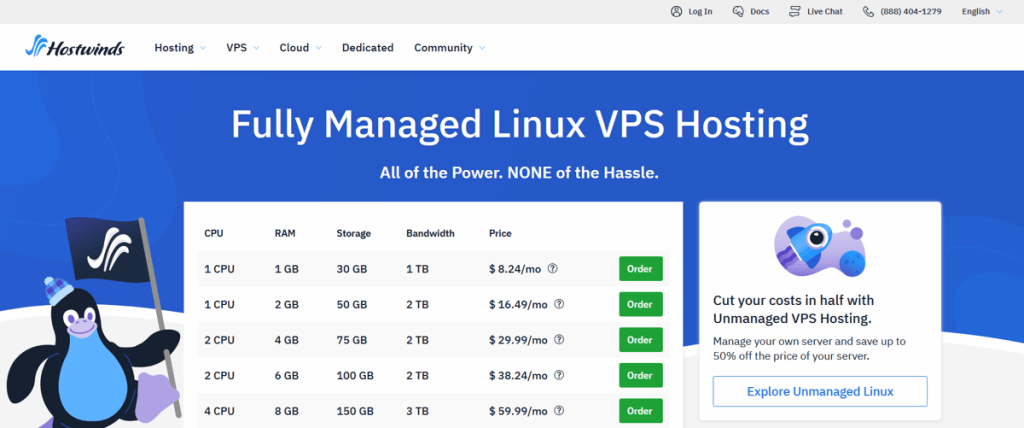This screenshot has height=428, width=1024.
Task: Click the help icon next to $38.24/mo
Action: coord(559,375)
